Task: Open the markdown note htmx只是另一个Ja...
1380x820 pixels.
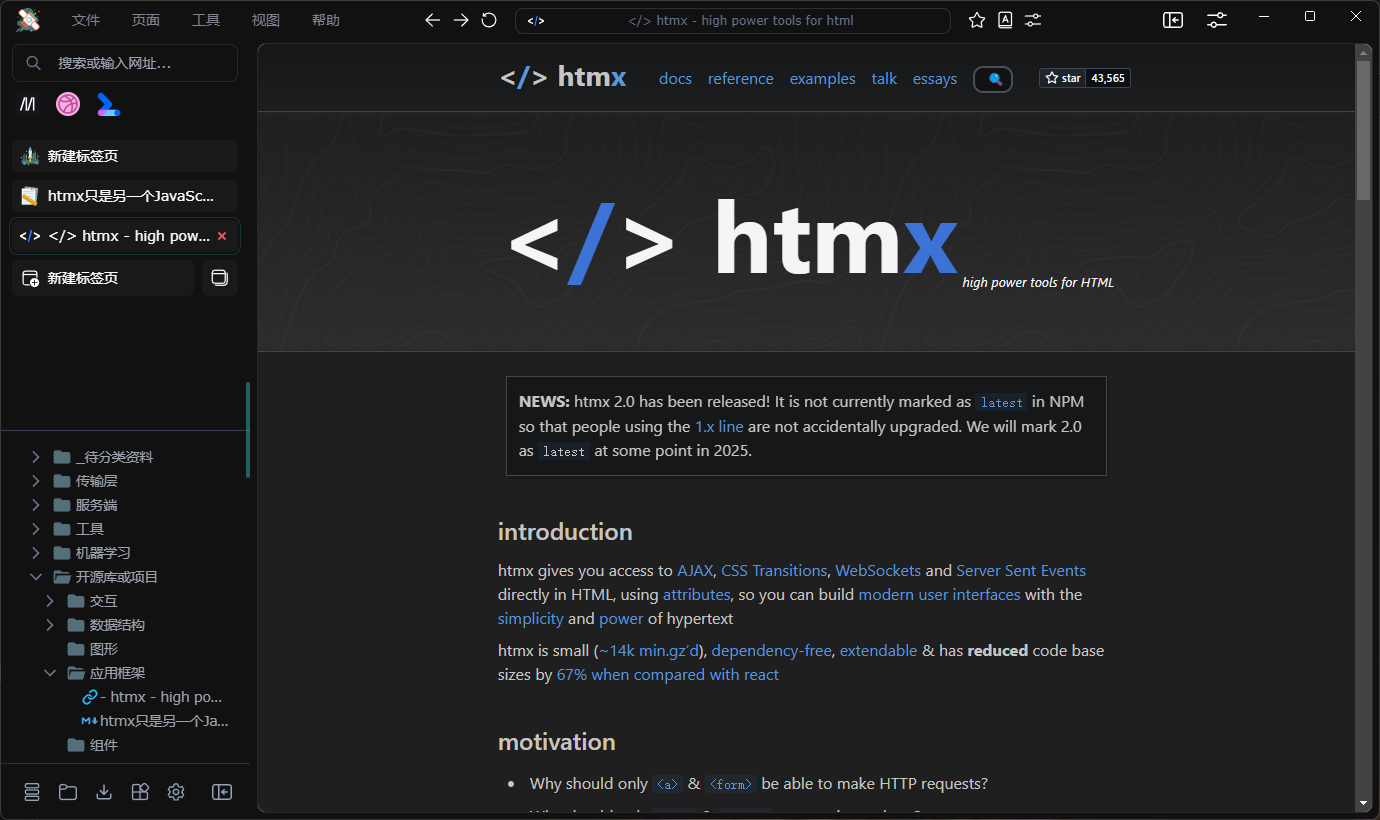Action: click(155, 721)
